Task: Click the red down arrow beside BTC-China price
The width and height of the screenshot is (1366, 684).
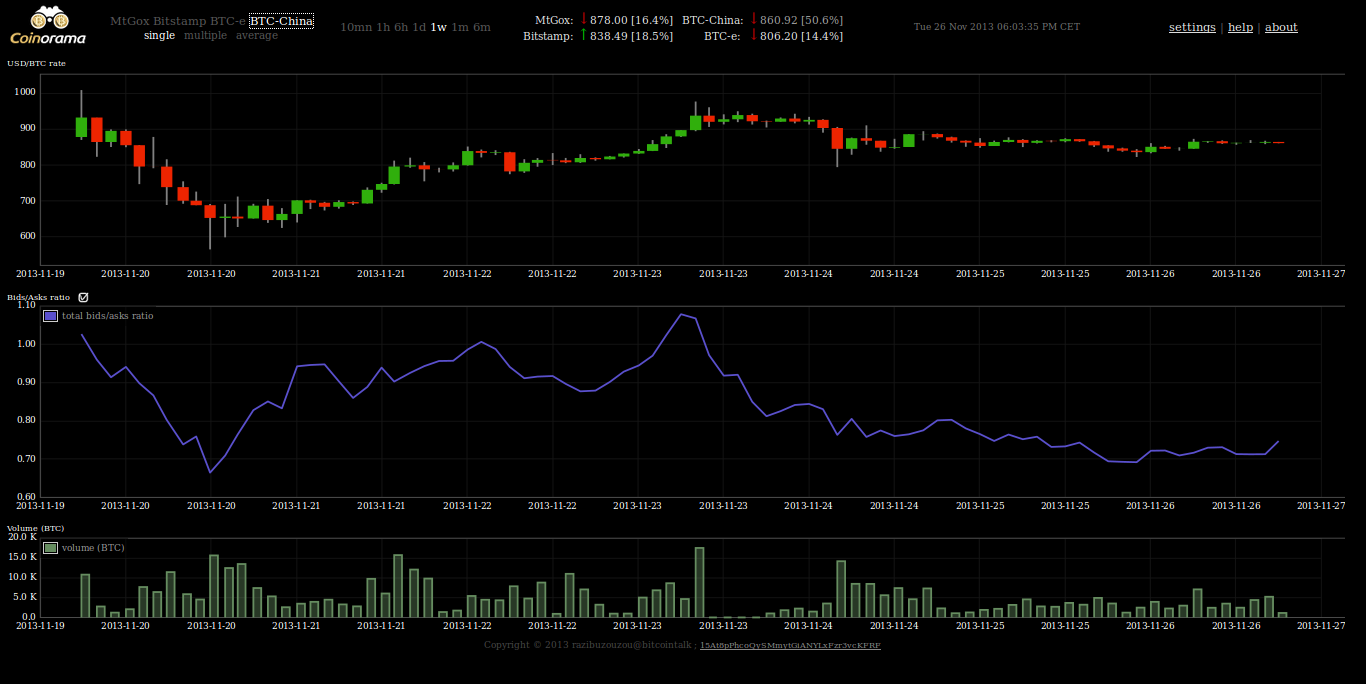Action: point(753,19)
